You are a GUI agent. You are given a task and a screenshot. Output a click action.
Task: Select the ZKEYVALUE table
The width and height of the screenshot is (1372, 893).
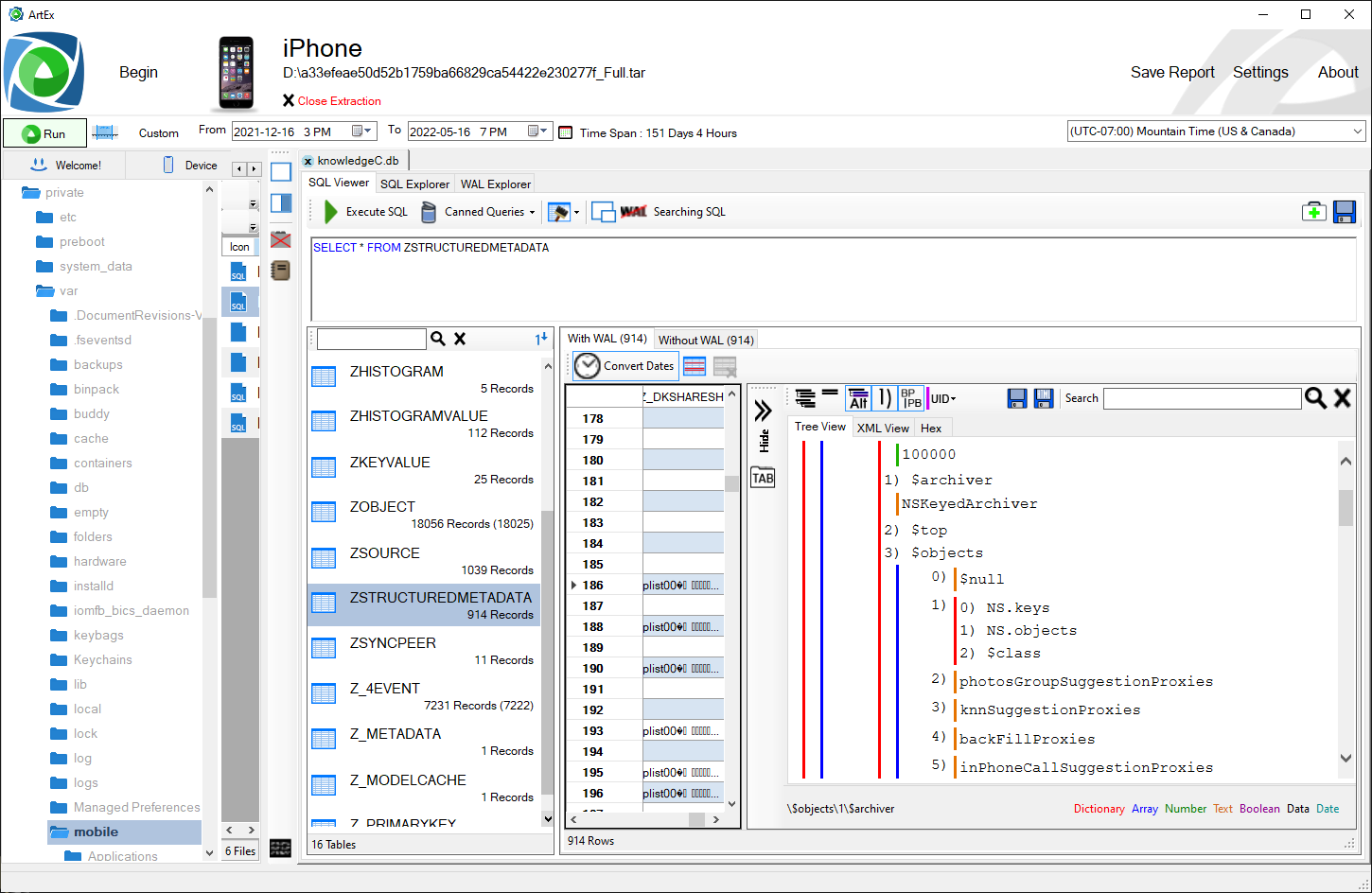click(424, 469)
